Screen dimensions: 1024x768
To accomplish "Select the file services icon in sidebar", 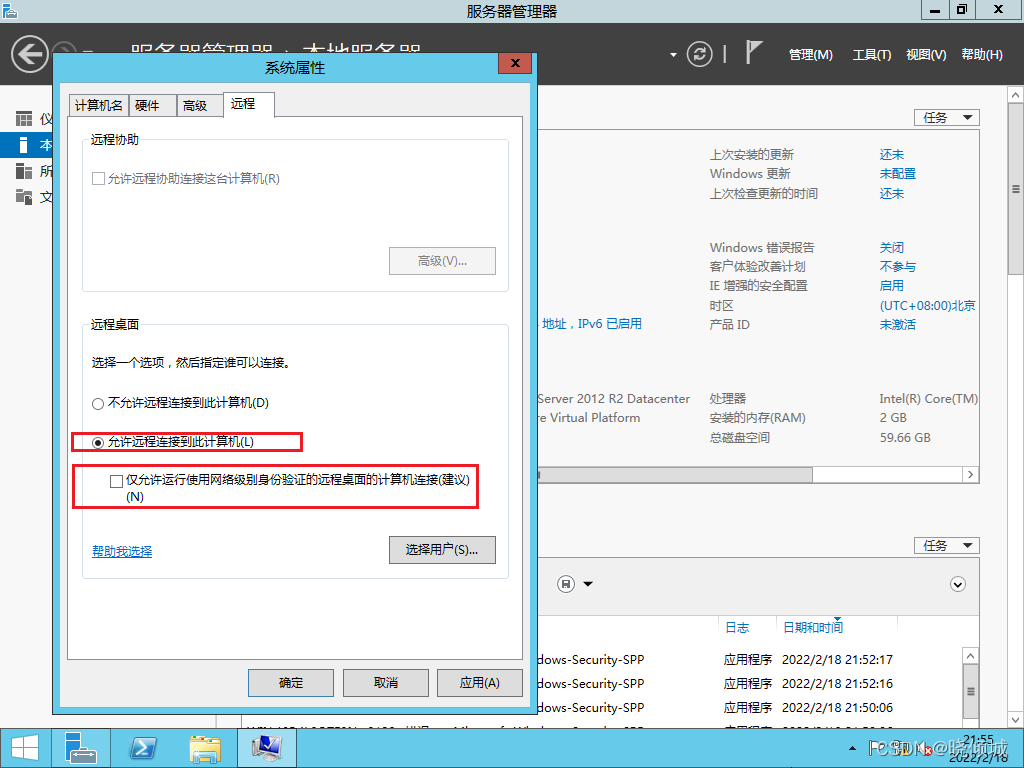I will (24, 197).
